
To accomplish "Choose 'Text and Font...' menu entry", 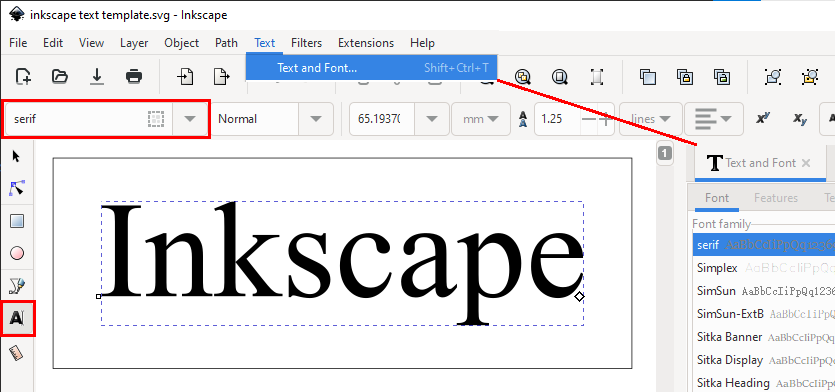I will (x=371, y=68).
